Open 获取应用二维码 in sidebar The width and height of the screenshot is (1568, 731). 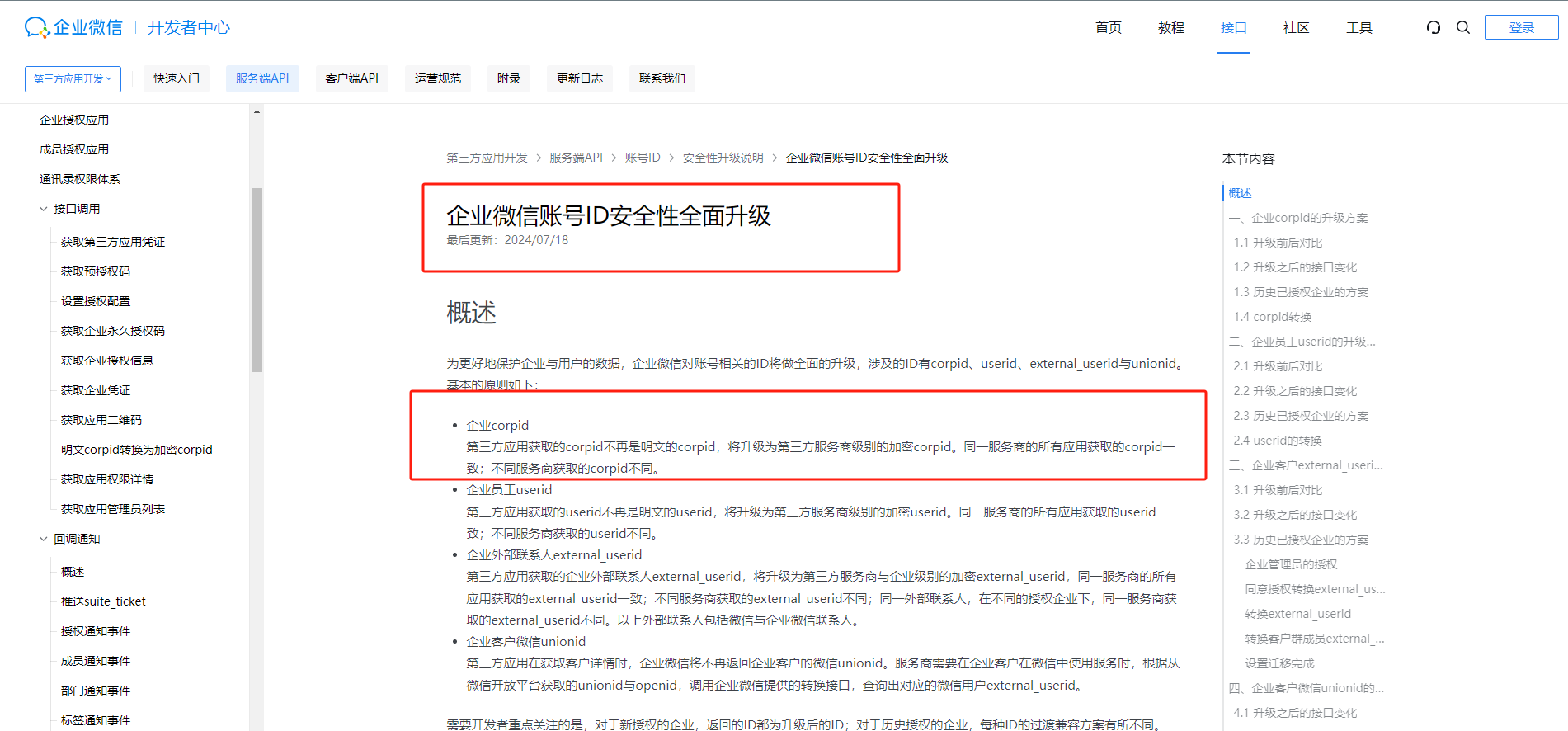point(101,420)
